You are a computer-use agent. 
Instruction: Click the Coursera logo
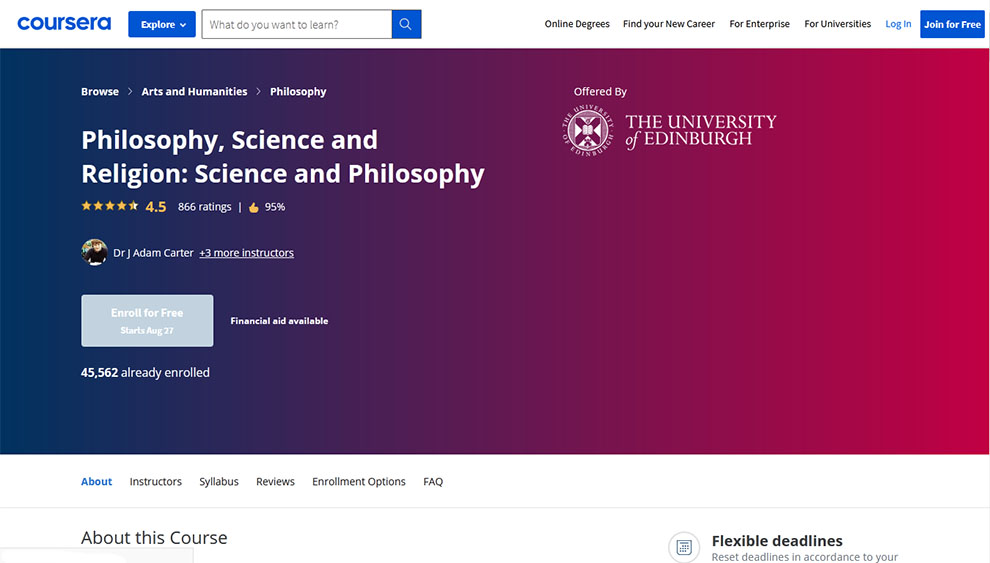pos(64,24)
